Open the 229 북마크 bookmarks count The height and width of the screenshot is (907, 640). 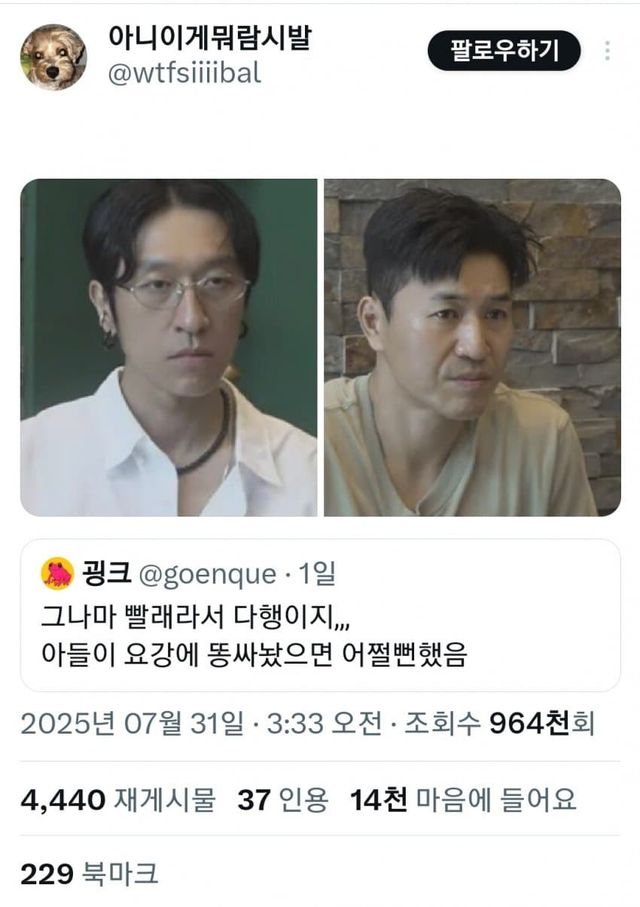point(89,873)
